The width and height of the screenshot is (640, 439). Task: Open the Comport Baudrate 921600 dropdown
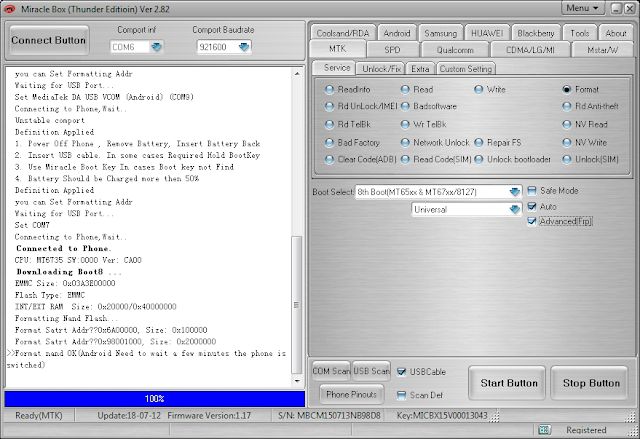244,47
